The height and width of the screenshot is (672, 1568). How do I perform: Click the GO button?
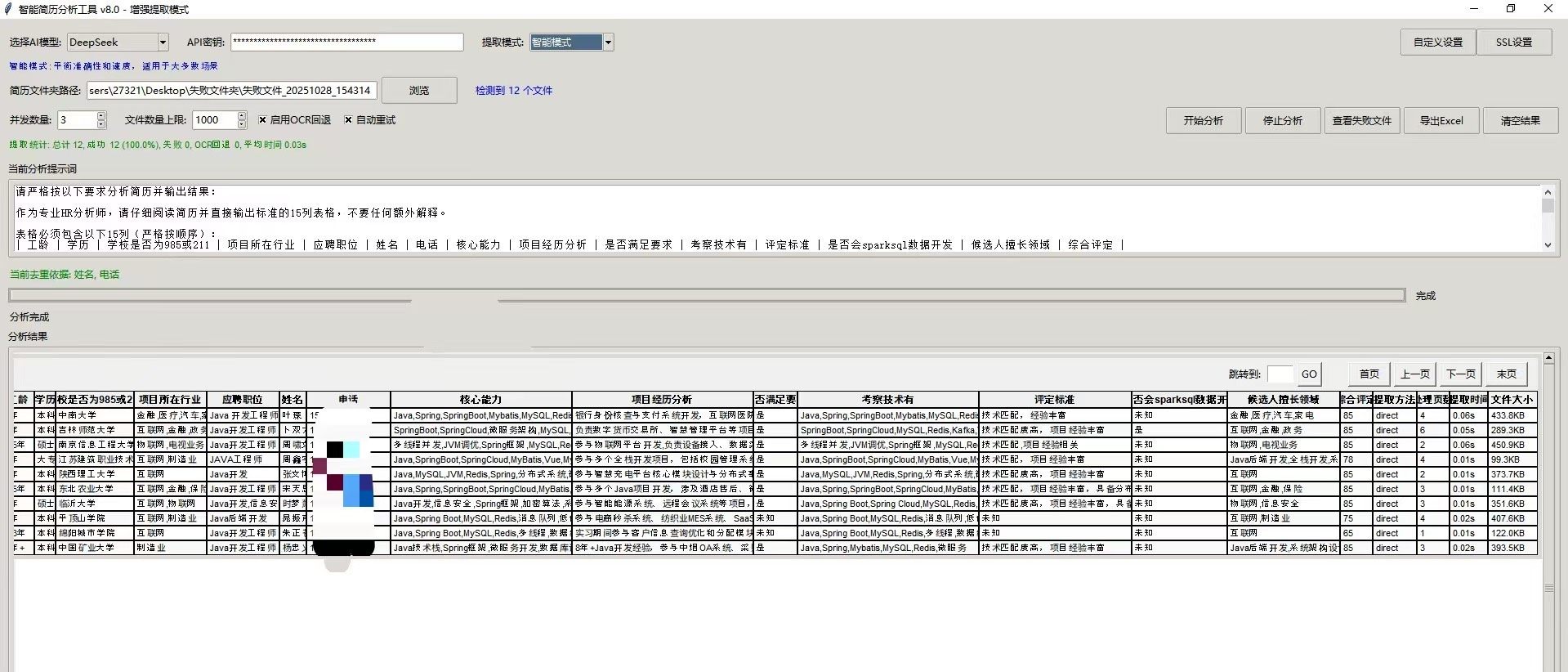point(1309,374)
